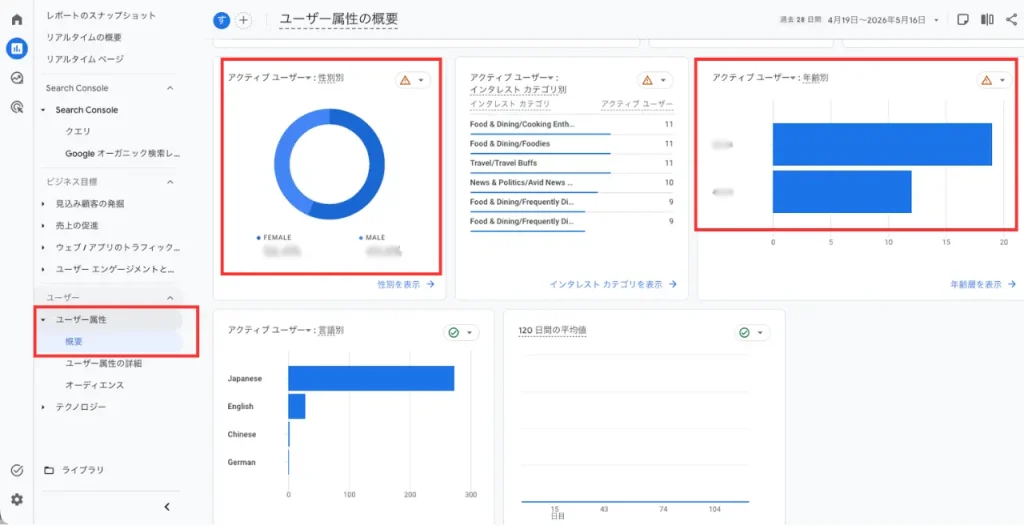Expand the 売上の促進 tree item
This screenshot has width=1024, height=526.
43,225
